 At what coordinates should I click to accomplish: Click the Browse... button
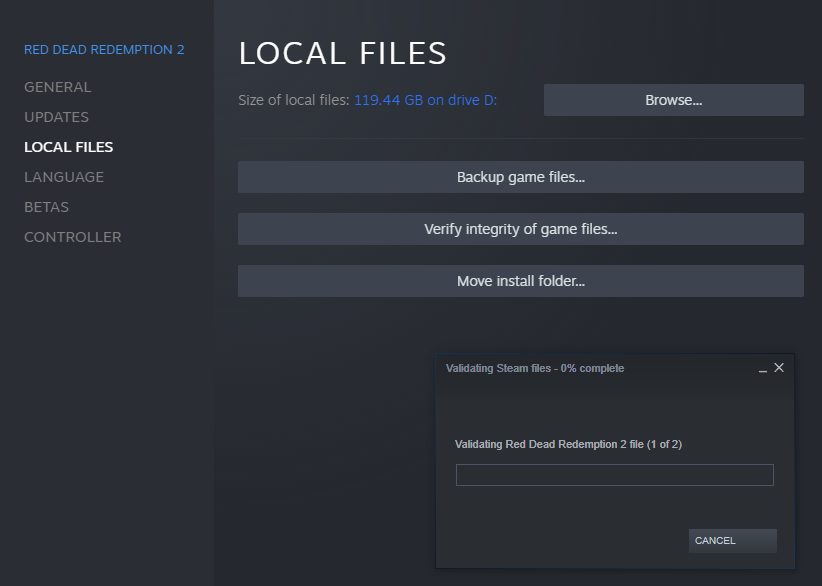pos(674,100)
